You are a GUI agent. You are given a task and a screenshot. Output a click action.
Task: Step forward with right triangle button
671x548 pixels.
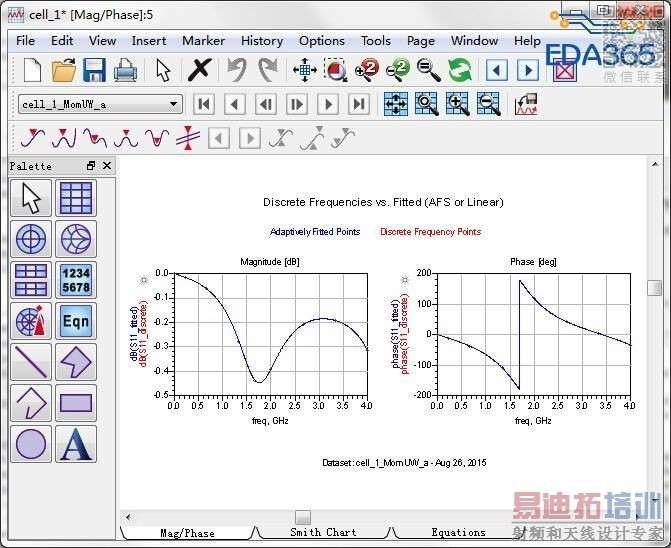pos(328,104)
